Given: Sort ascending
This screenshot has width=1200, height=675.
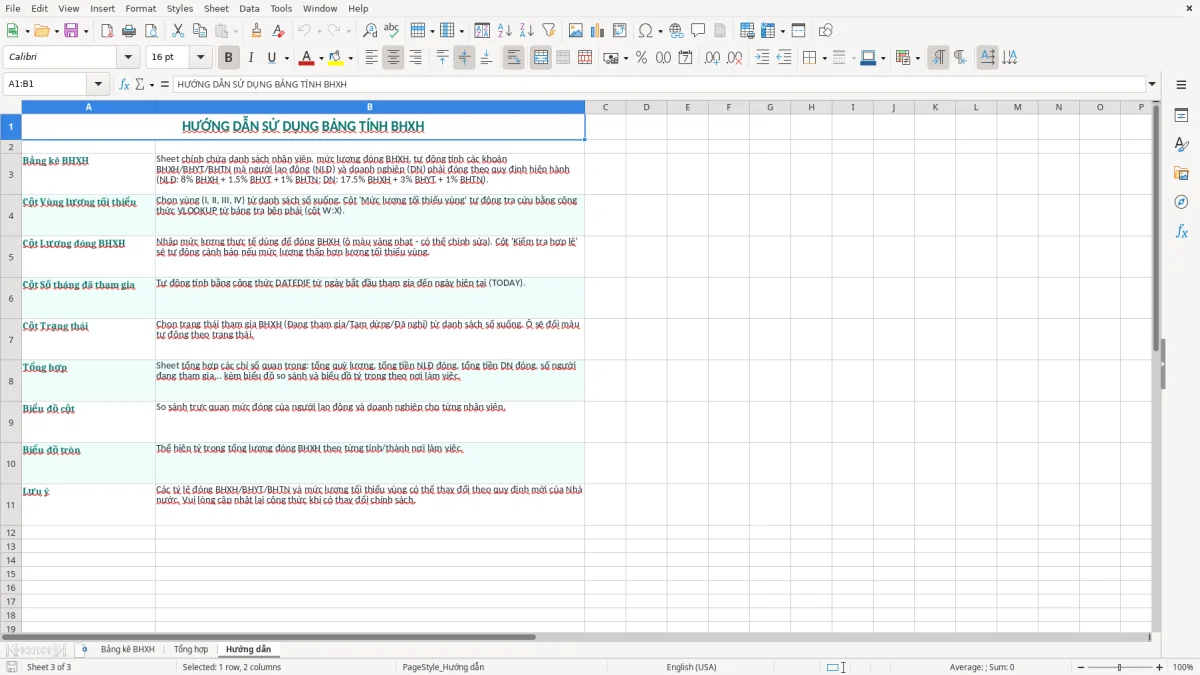Looking at the screenshot, I should (x=505, y=31).
